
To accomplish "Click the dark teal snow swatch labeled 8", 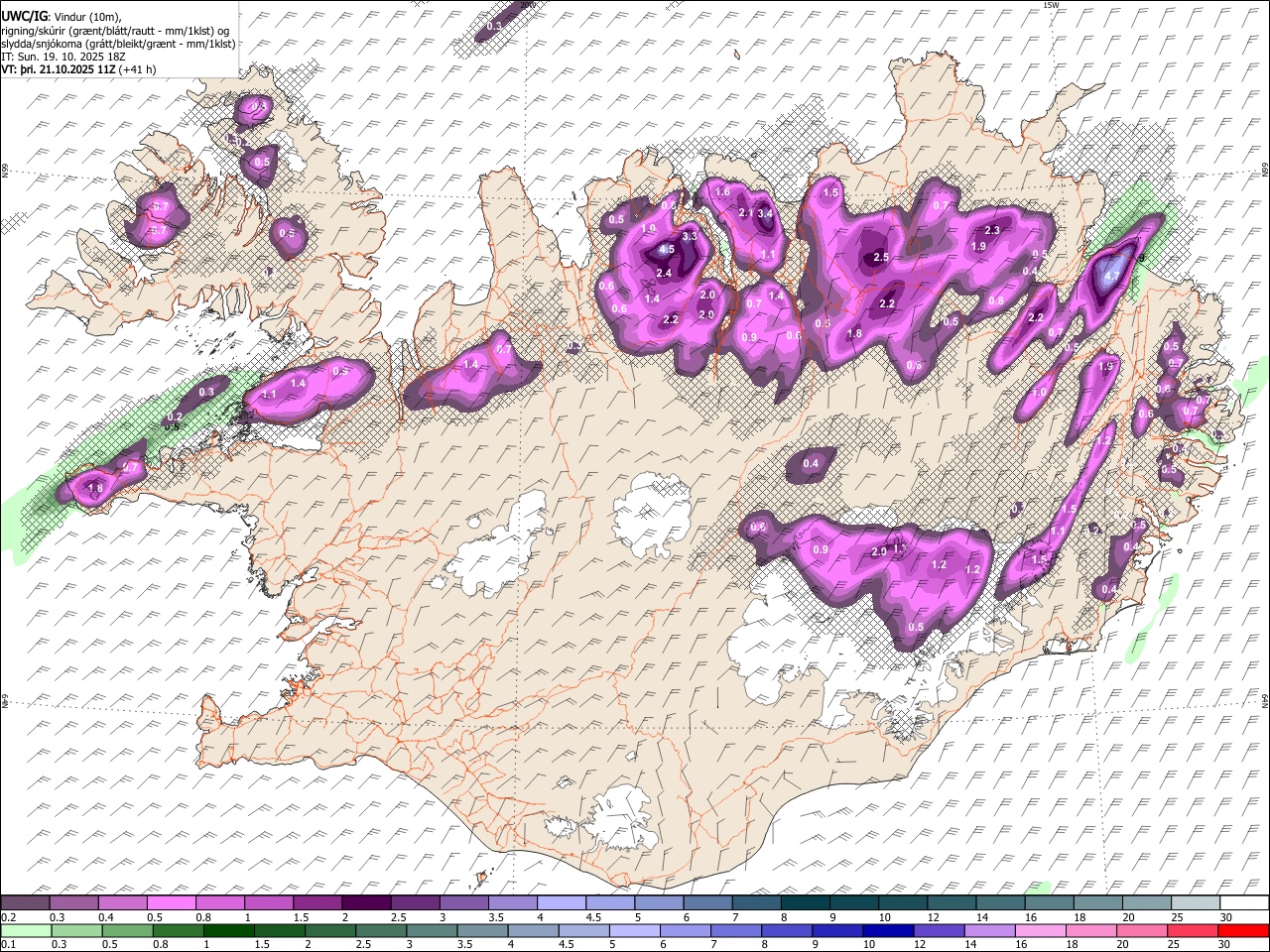I will (805, 902).
